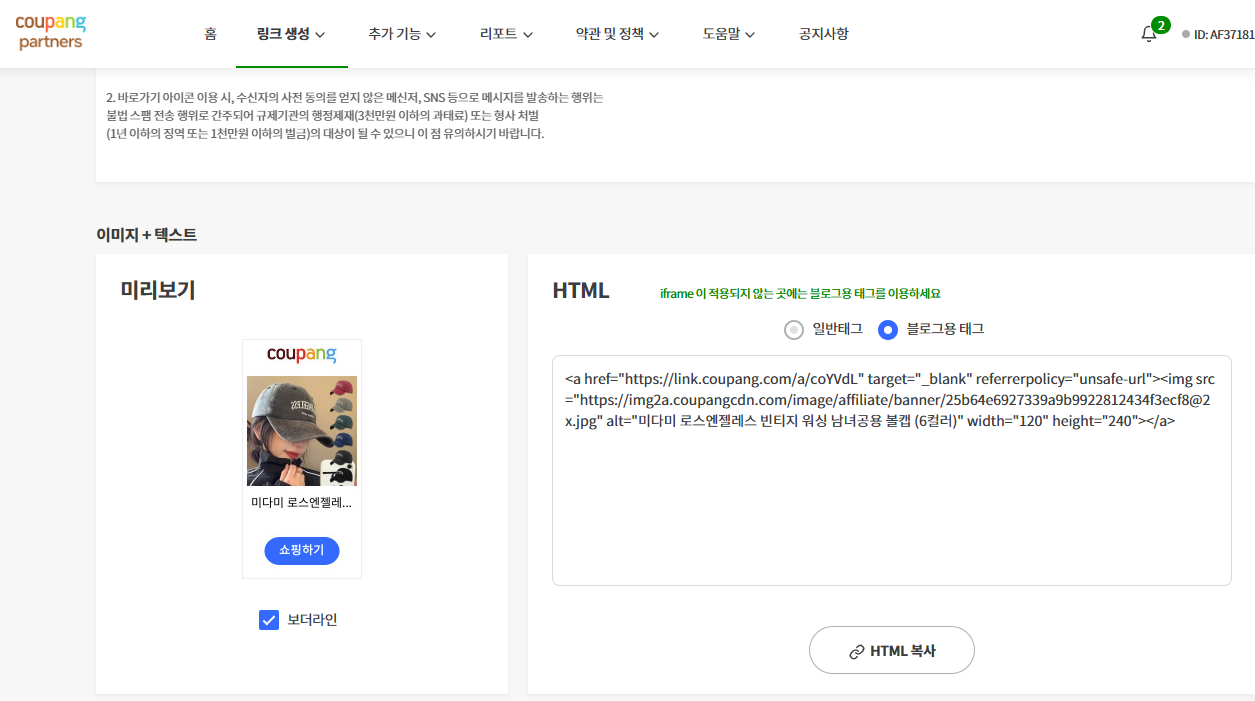Image resolution: width=1255 pixels, height=701 pixels.
Task: Click the HTML 복사 button
Action: (x=891, y=650)
